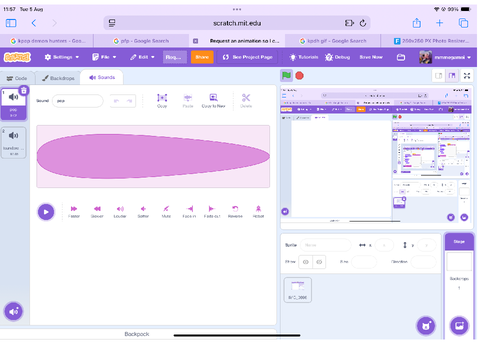Apply the Fade in effect

coord(189,211)
